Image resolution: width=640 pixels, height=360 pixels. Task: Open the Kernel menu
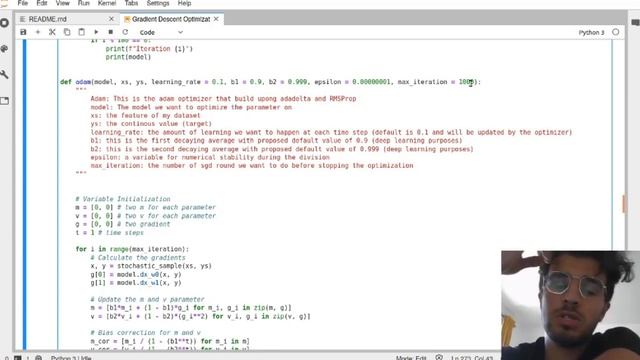click(107, 3)
